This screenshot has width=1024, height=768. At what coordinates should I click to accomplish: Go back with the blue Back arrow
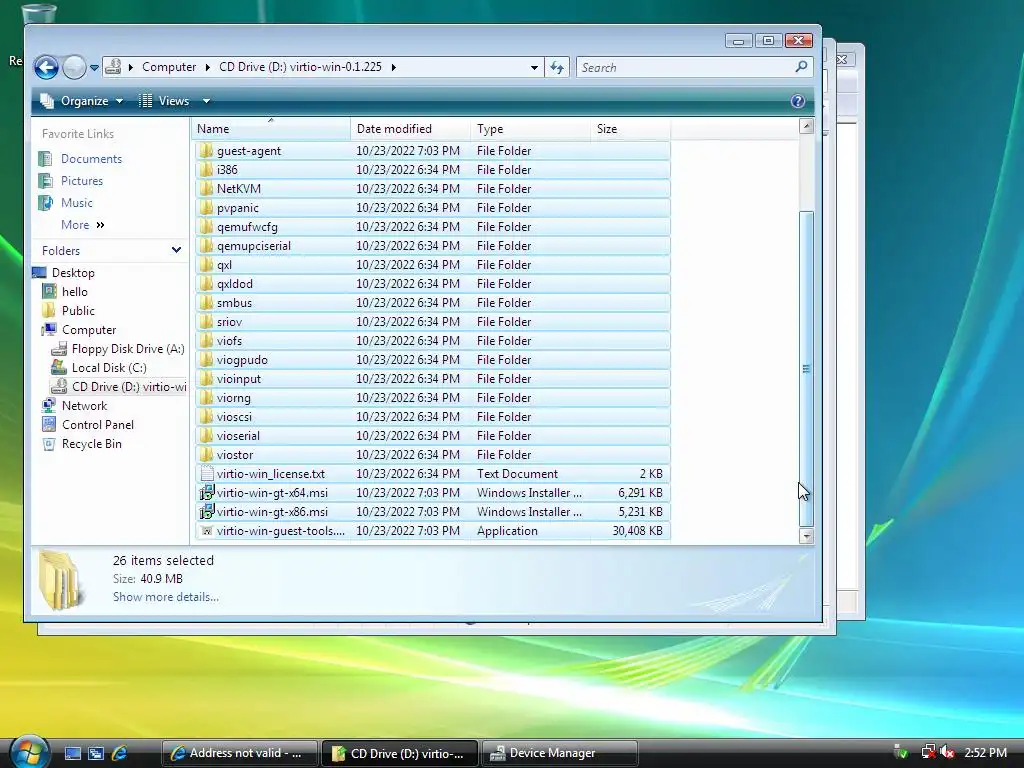click(46, 67)
